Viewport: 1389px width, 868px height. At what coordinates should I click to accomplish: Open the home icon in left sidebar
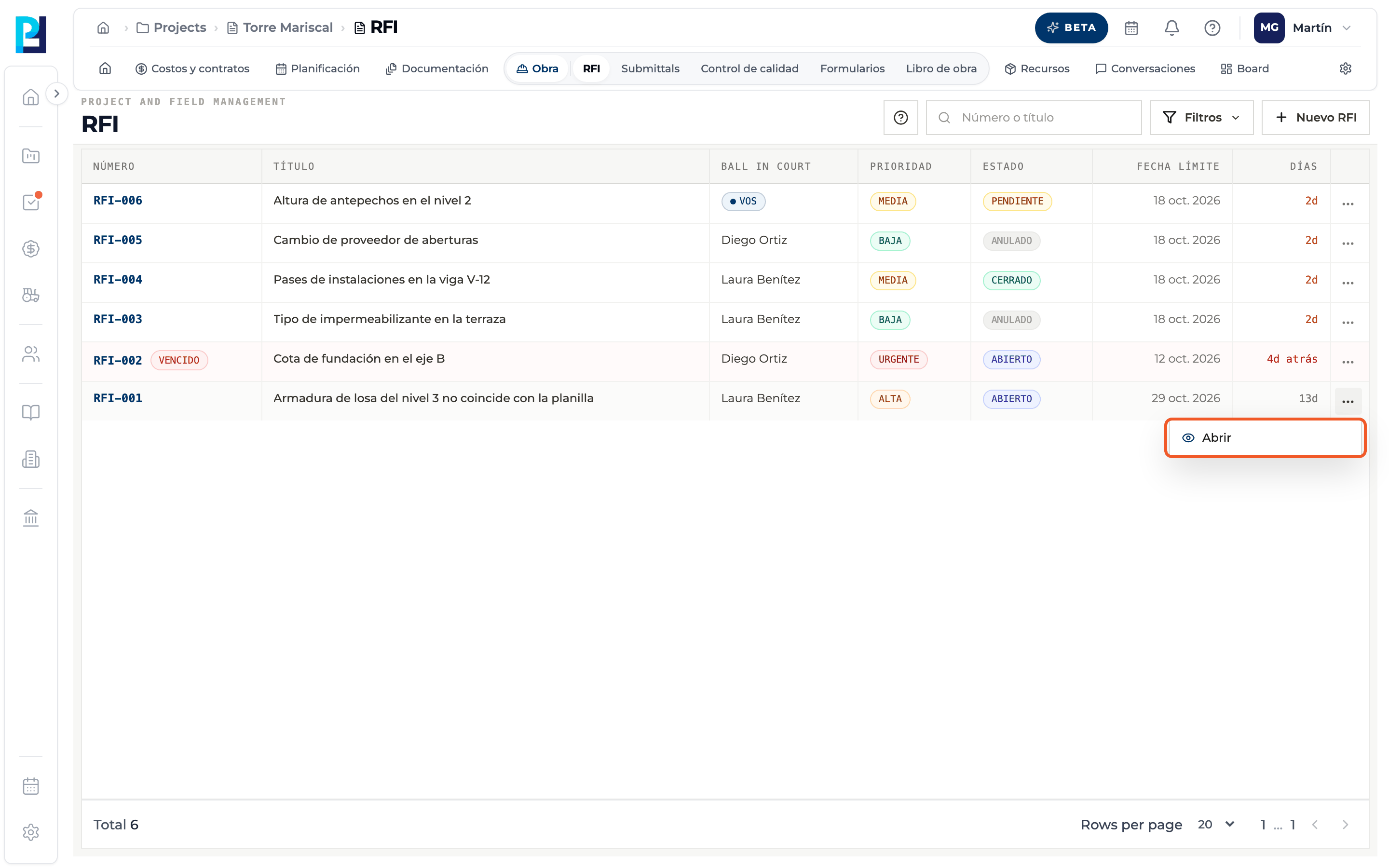pyautogui.click(x=30, y=97)
